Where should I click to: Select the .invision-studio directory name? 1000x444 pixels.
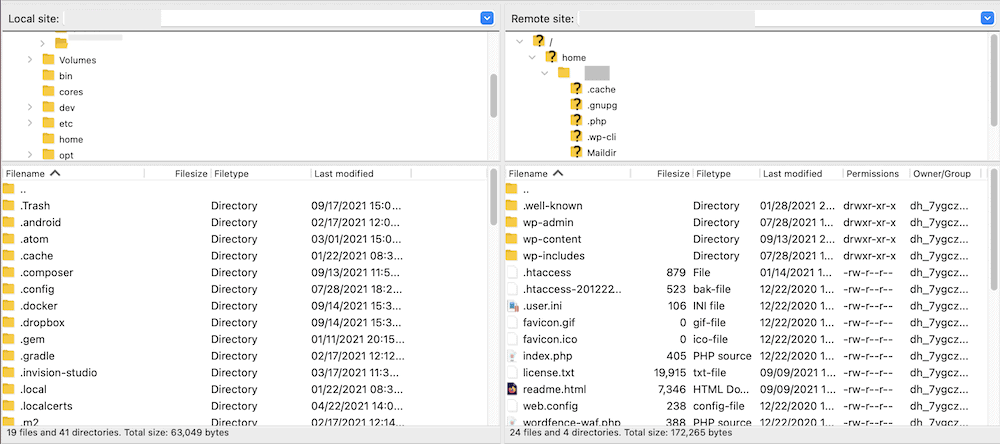59,372
